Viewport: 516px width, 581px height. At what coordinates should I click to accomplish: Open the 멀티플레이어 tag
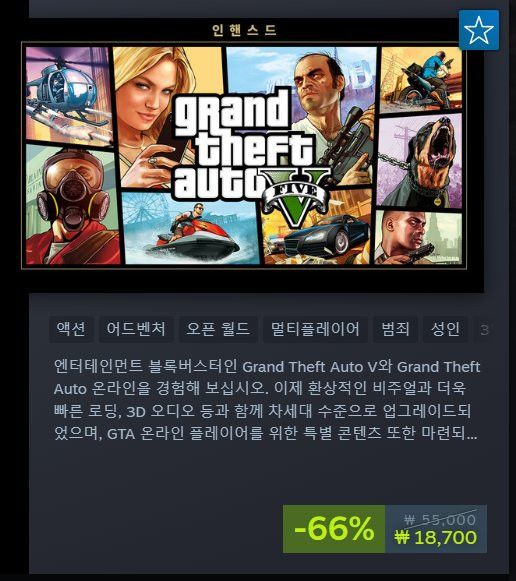coord(315,329)
